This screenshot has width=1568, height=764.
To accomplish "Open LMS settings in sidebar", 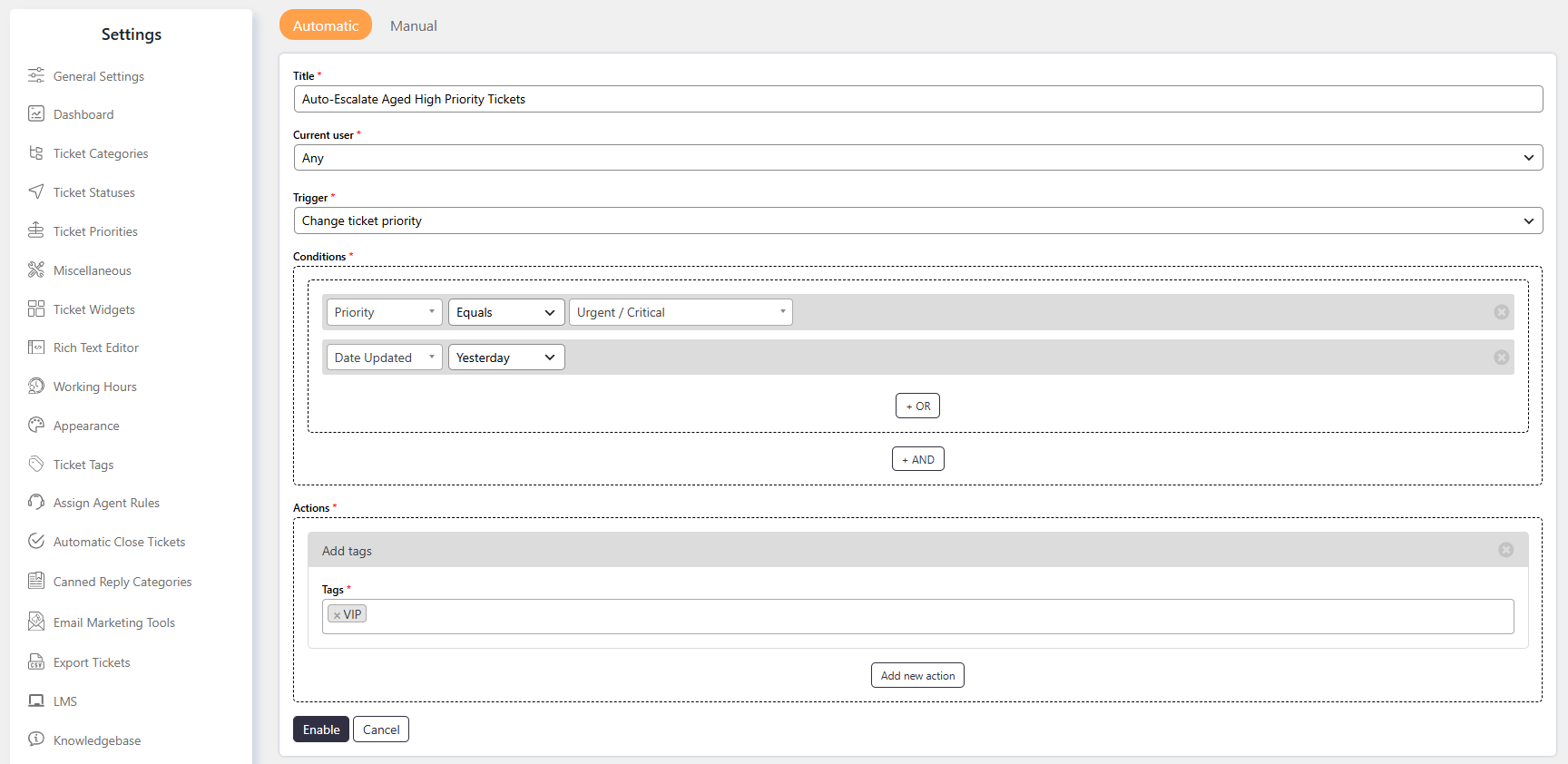I will point(65,701).
